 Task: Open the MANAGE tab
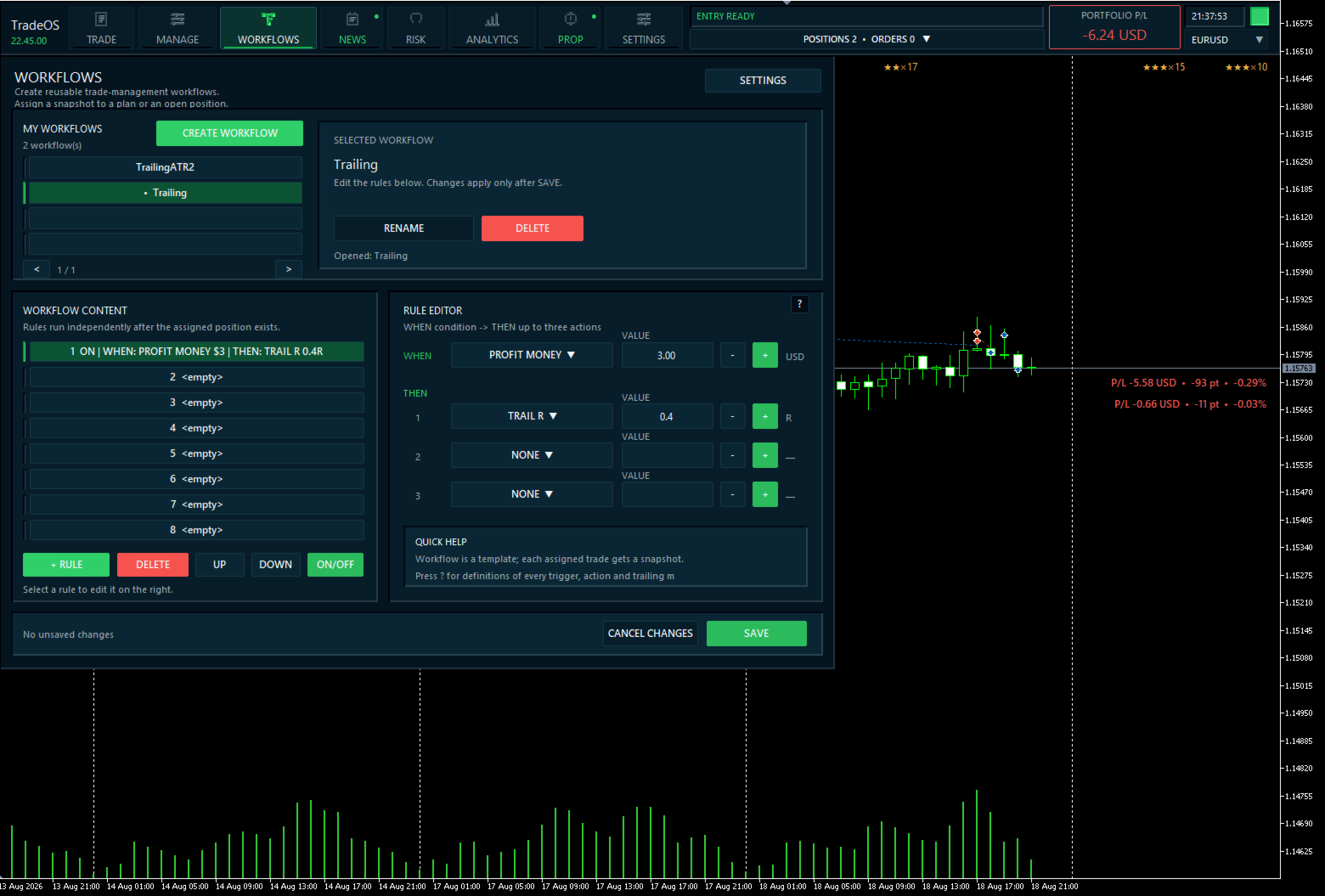click(x=178, y=28)
